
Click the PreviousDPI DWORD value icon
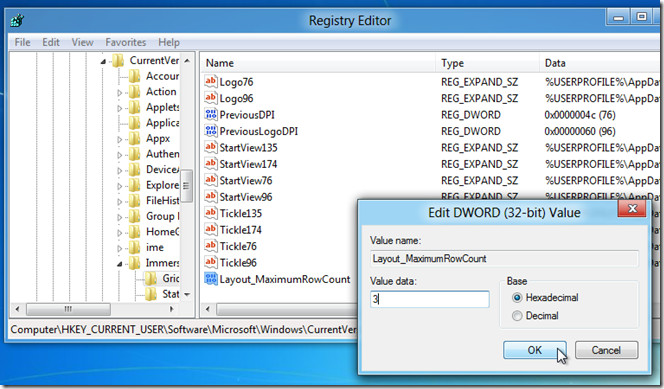(210, 114)
